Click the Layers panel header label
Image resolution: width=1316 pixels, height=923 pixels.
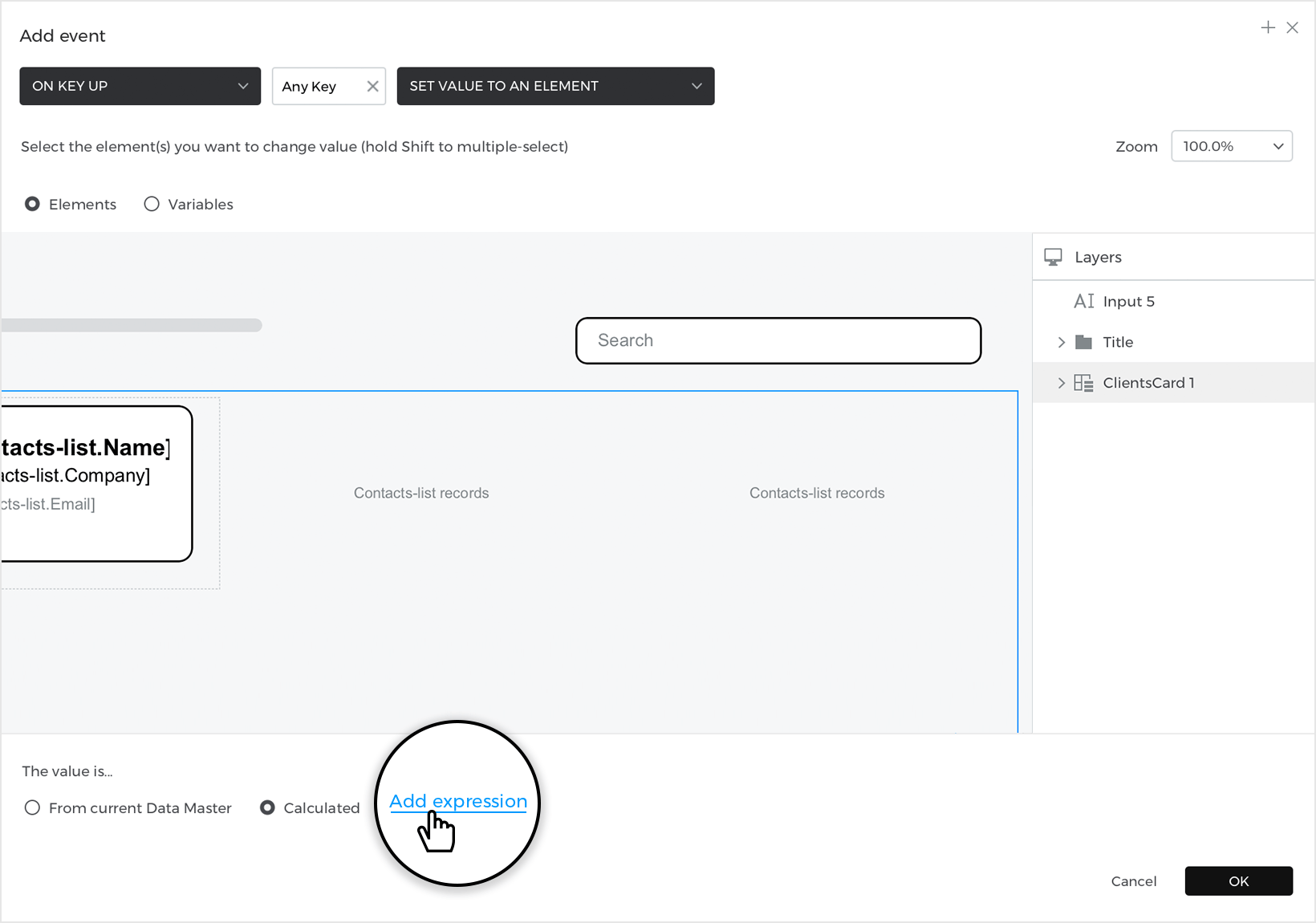point(1098,257)
